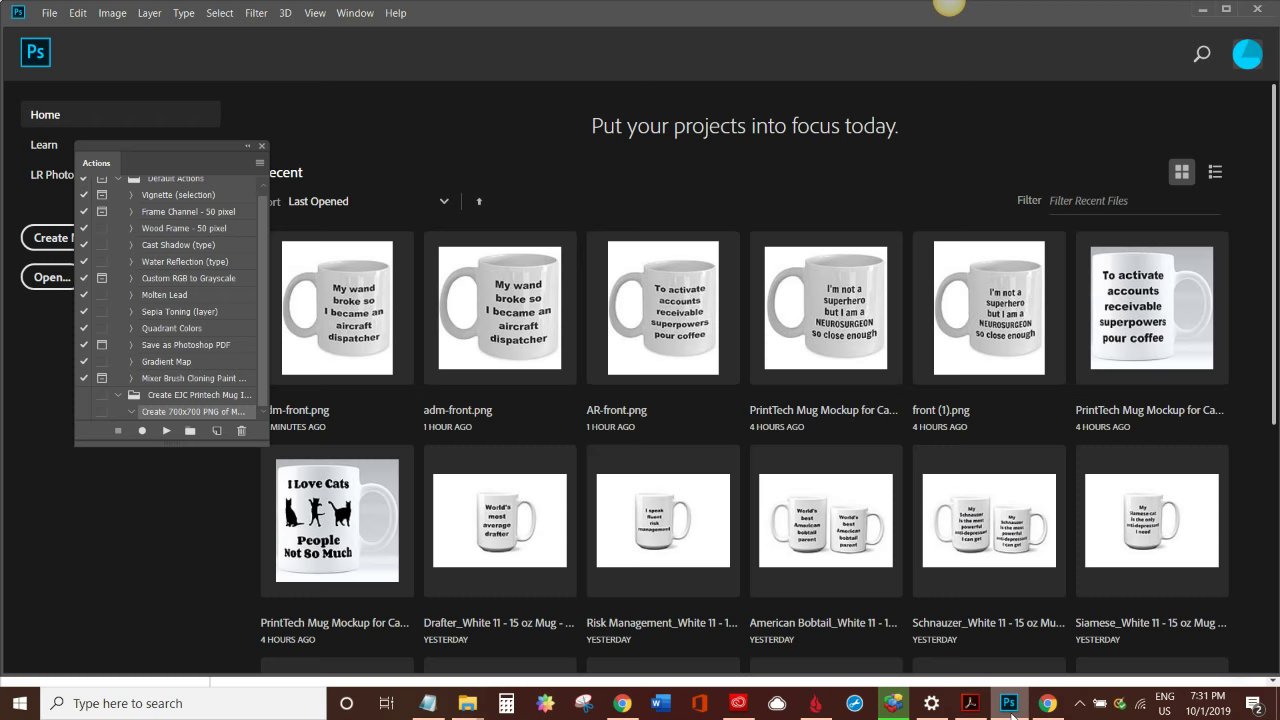Screen dimensions: 1280x720
Task: Go to the Home section
Action: tap(121, 115)
